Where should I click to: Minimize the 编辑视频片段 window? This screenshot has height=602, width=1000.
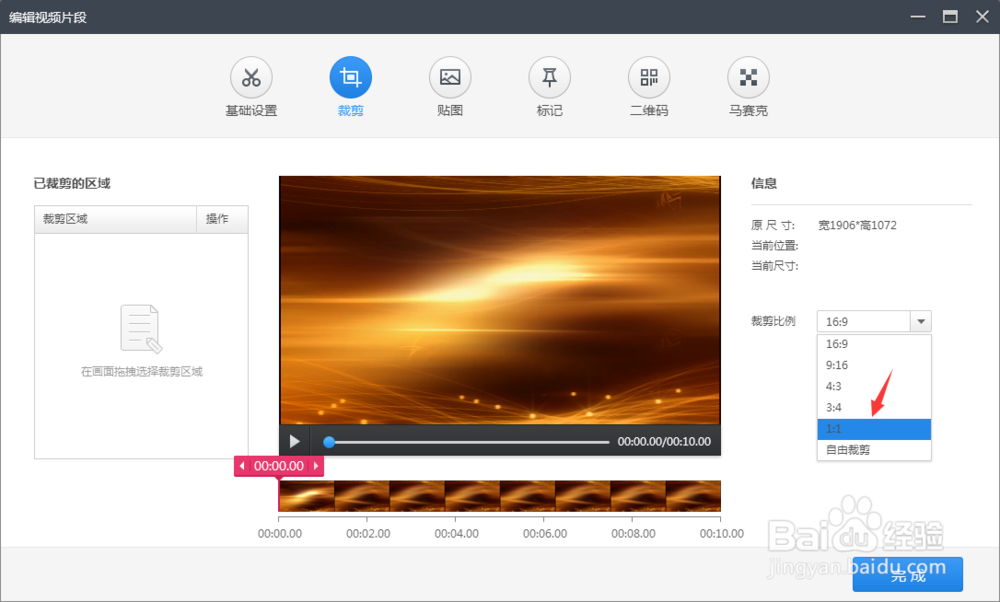pos(918,17)
